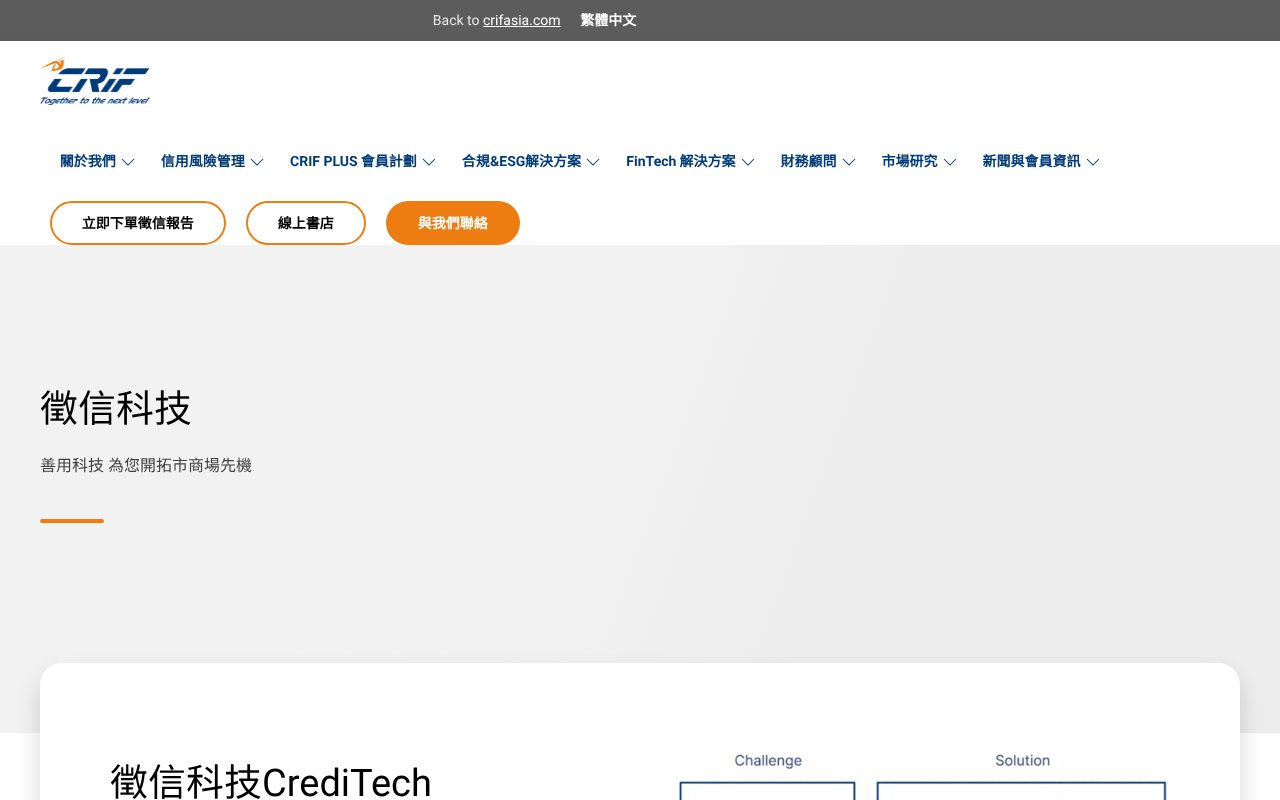The image size is (1280, 800).
Task: Expand the 新聞與會員資訊 menu chevron
Action: pyautogui.click(x=1093, y=162)
